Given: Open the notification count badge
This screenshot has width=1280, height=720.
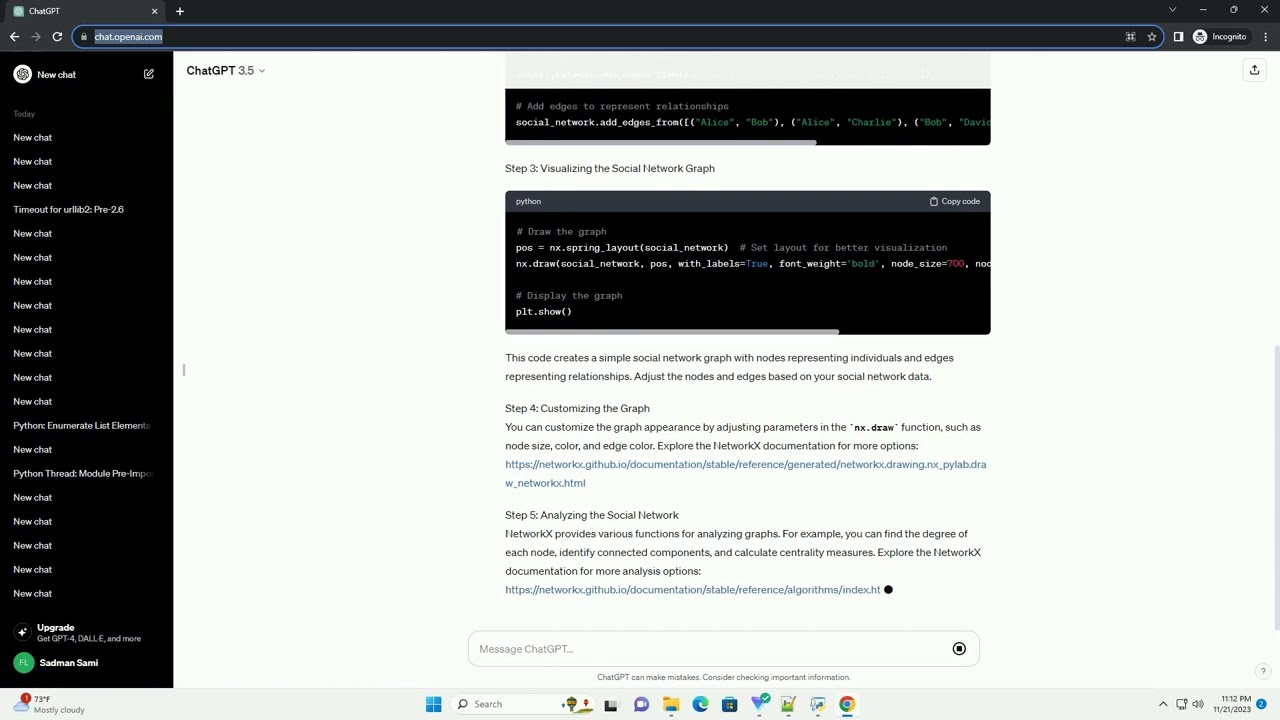Looking at the screenshot, I should tap(1261, 704).
